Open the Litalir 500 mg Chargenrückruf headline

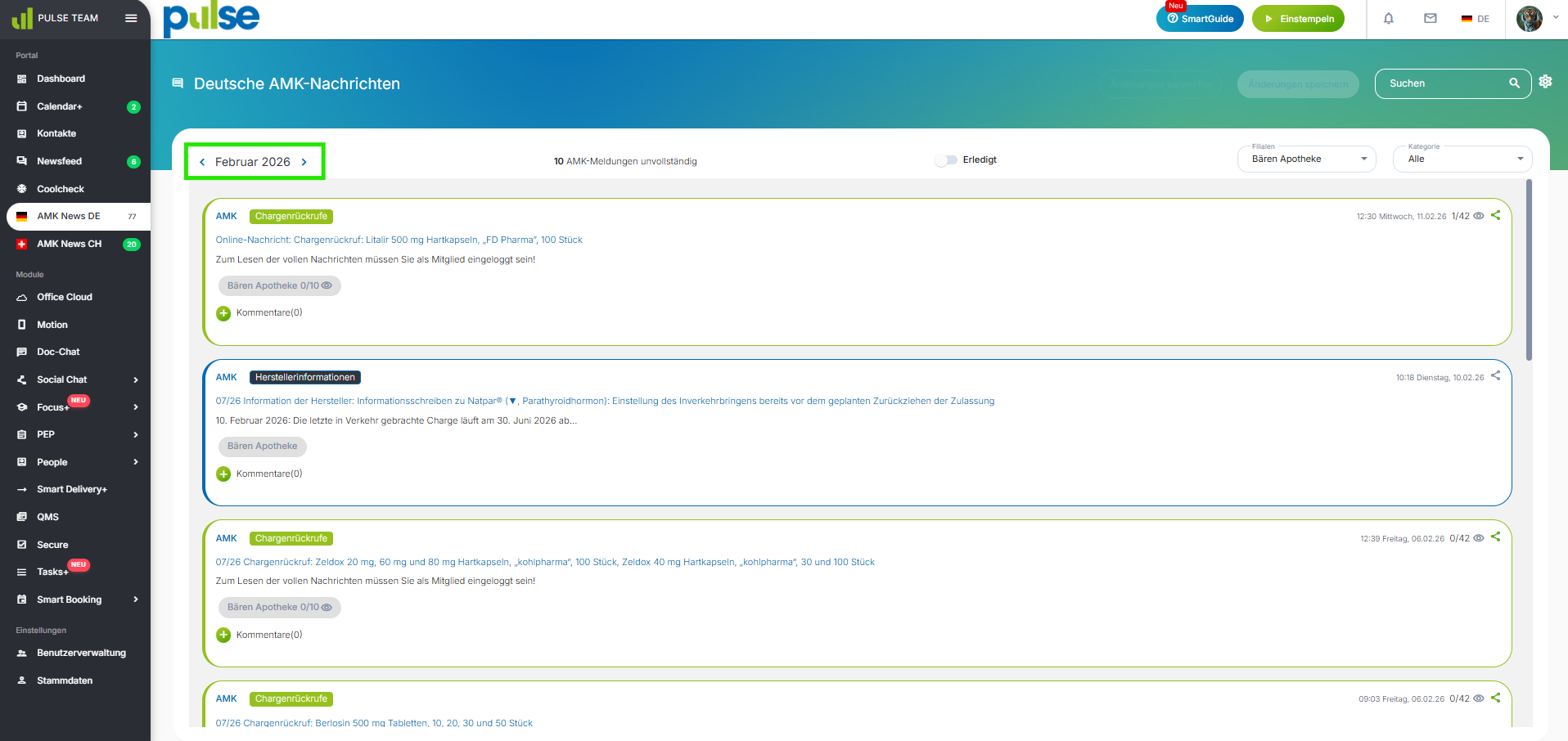click(399, 240)
